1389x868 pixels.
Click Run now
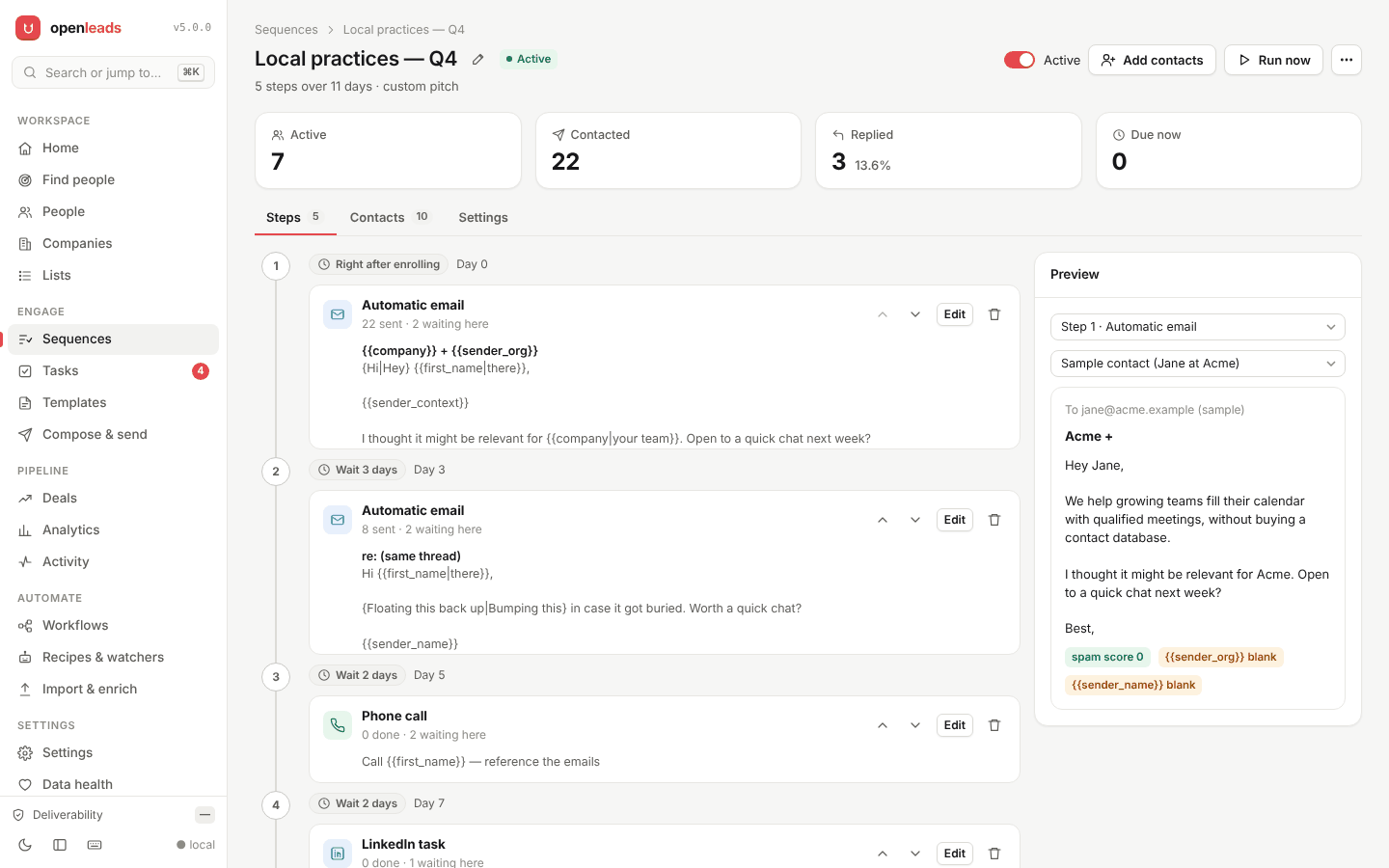[1273, 60]
